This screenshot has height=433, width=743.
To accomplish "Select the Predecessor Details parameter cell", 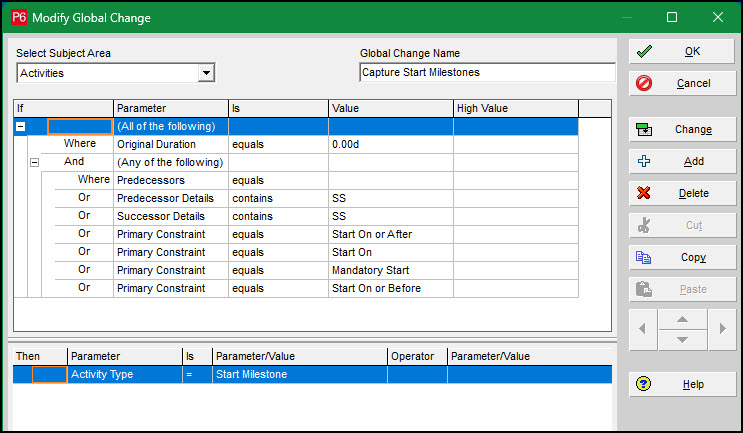I will point(171,198).
